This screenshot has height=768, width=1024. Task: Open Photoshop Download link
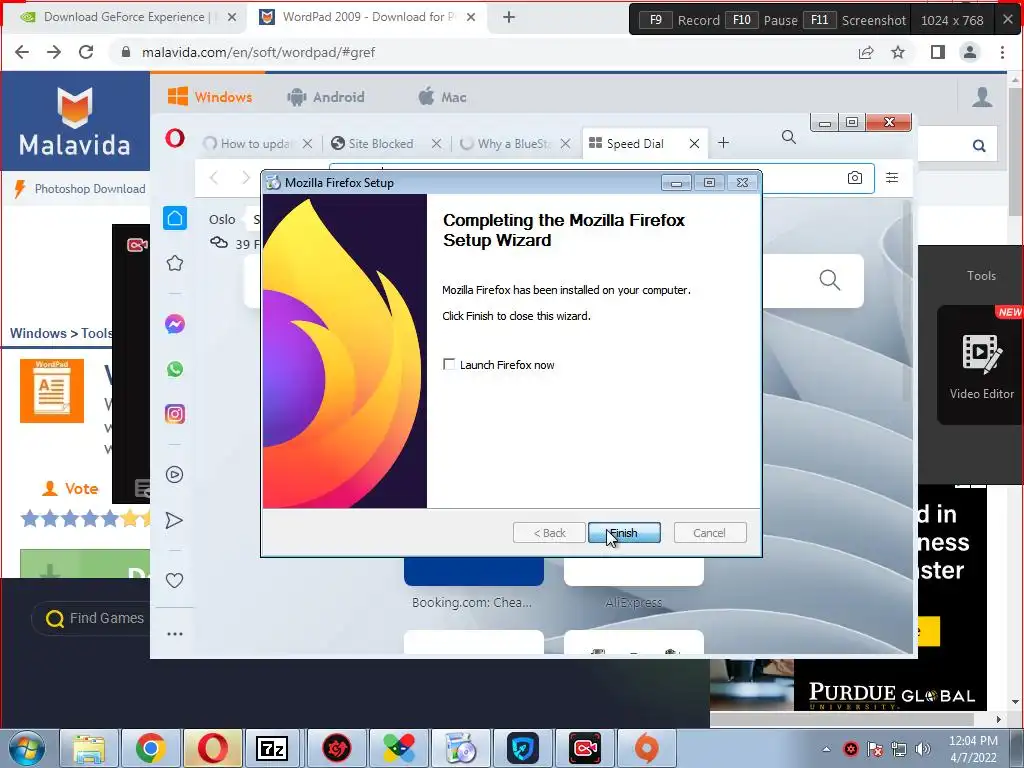90,189
